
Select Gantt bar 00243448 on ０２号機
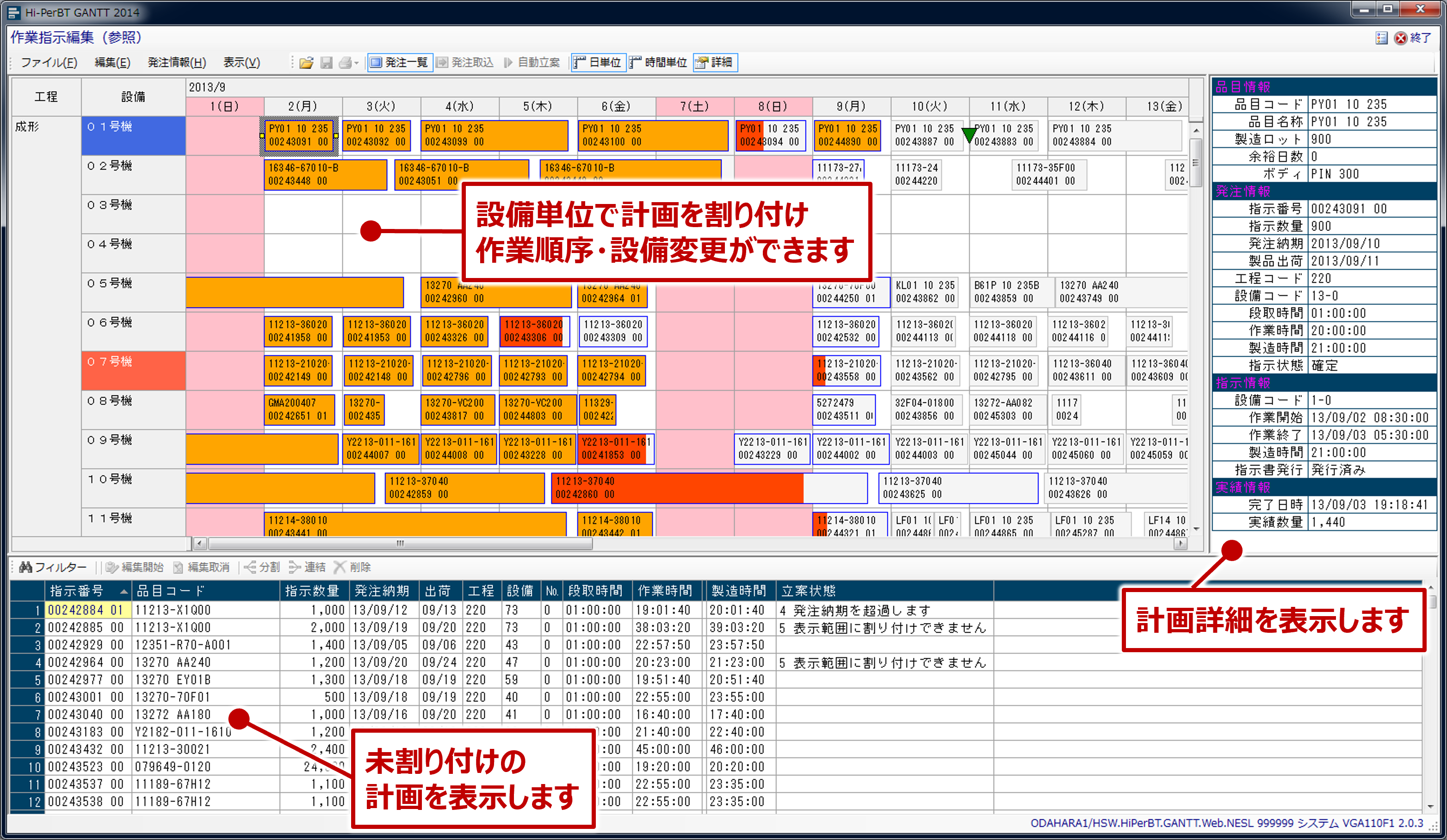click(325, 174)
